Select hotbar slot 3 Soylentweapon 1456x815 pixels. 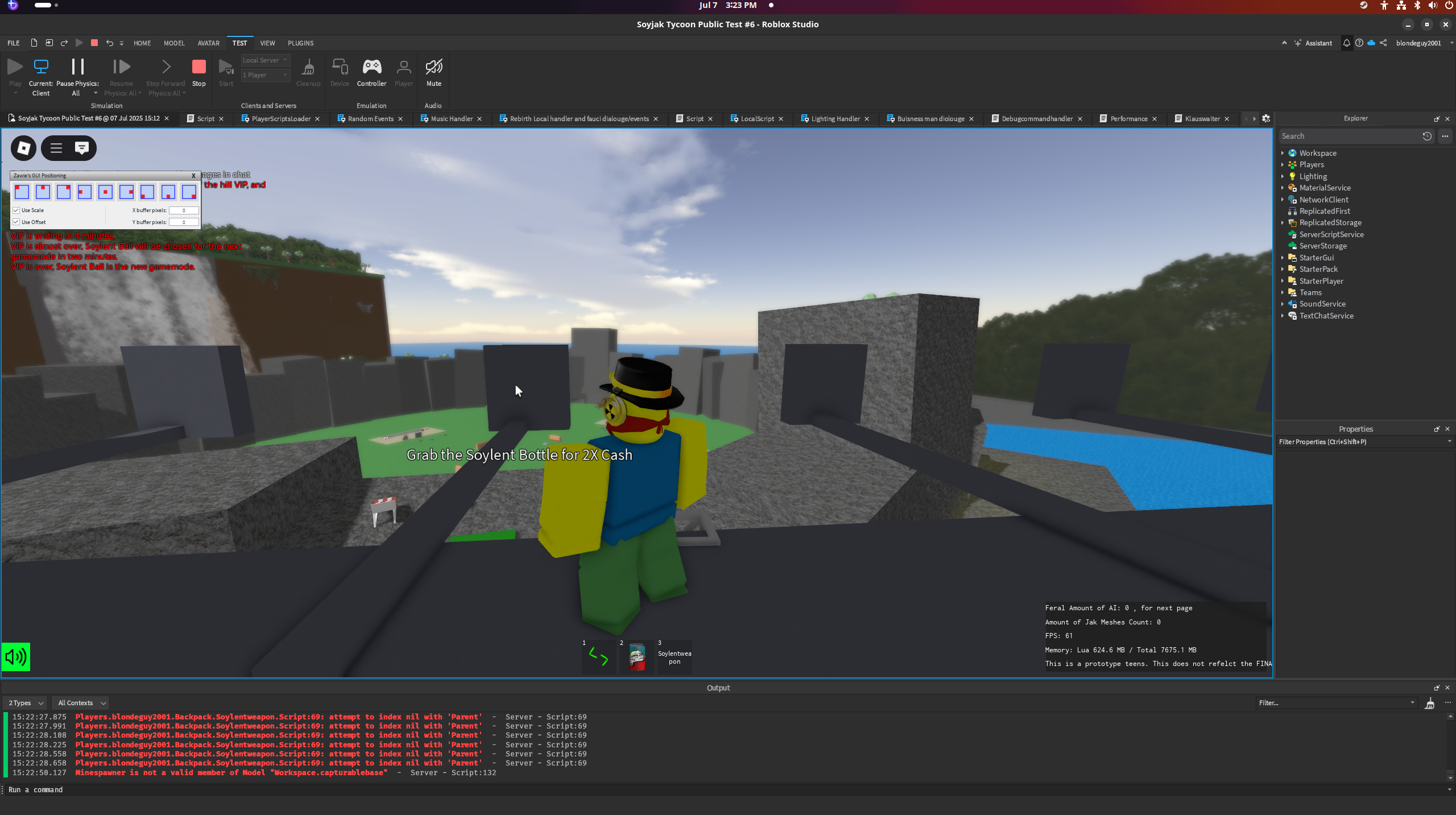tap(675, 657)
